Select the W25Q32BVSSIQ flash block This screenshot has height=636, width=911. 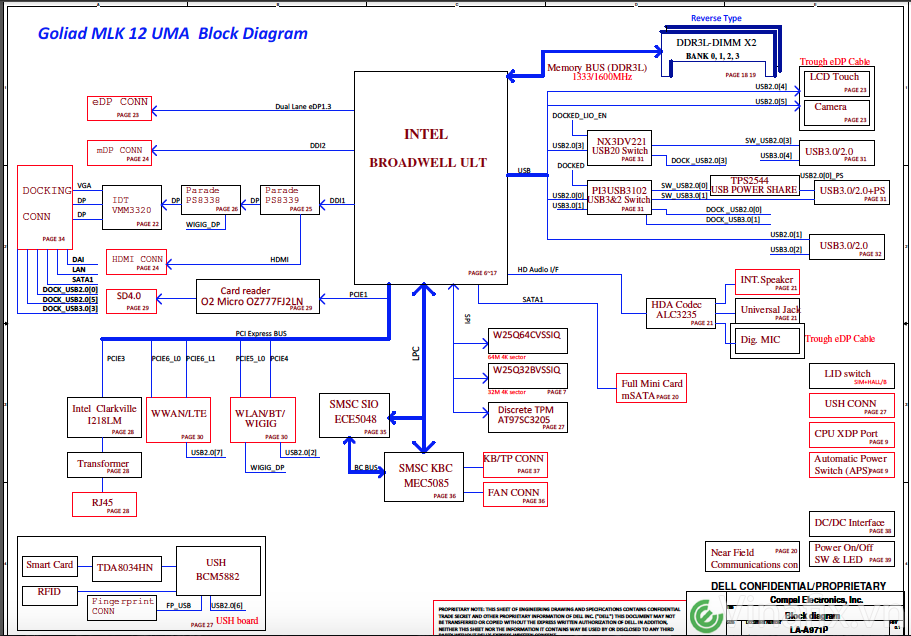pos(528,376)
